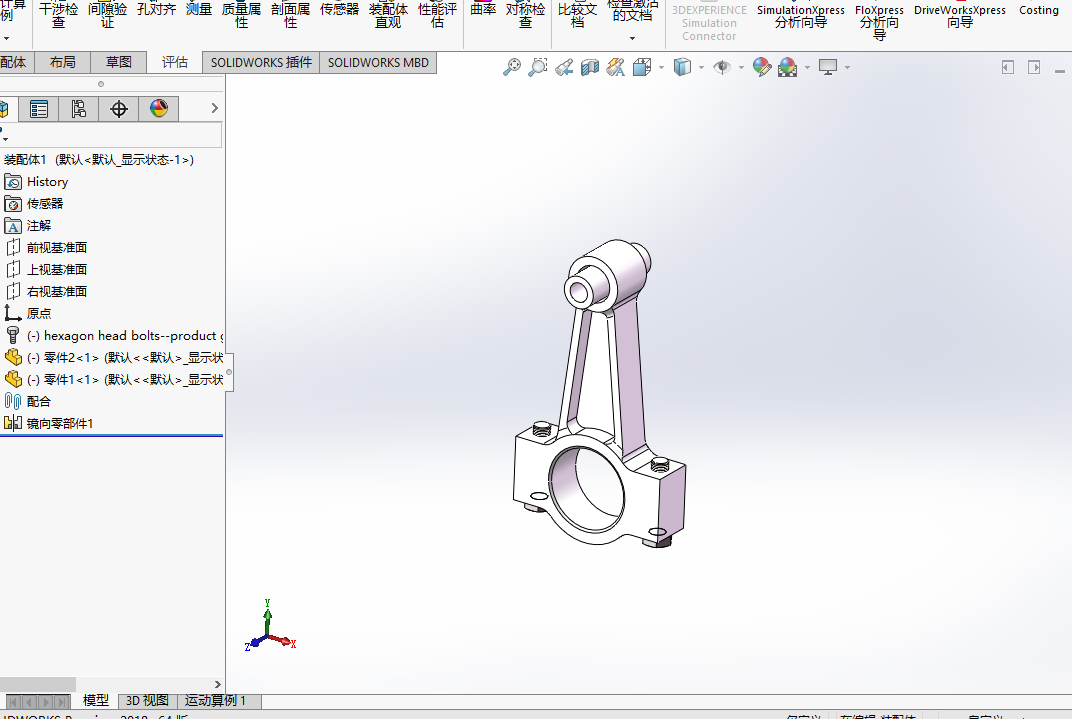Open the DisplayManager color ball tab
1072x719 pixels.
[159, 109]
